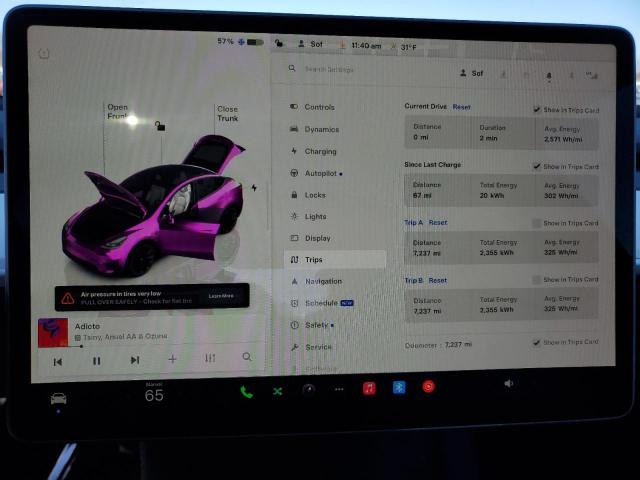Reset the Trip A counter
The width and height of the screenshot is (640, 480).
[x=438, y=223]
